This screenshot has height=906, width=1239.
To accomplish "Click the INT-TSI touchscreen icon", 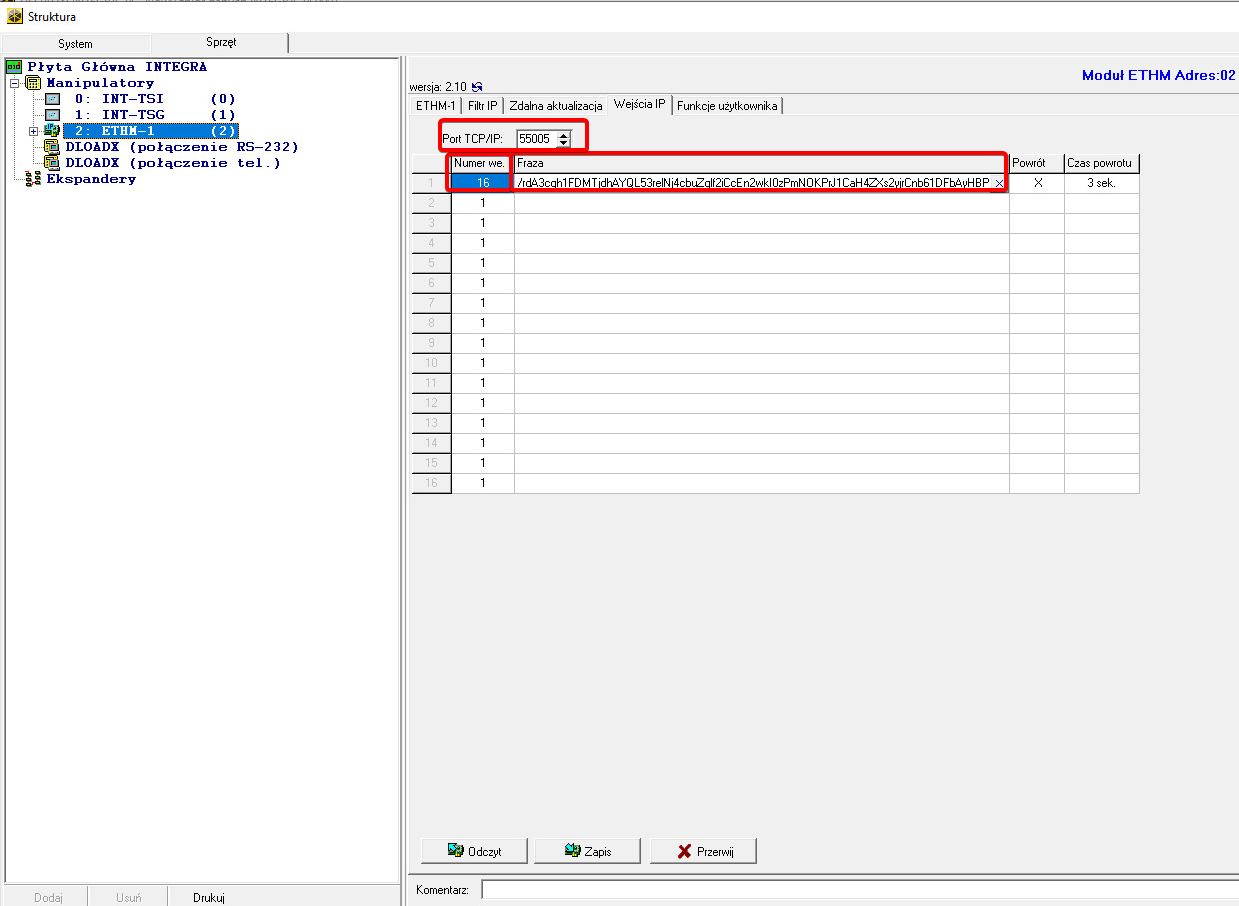I will (53, 99).
